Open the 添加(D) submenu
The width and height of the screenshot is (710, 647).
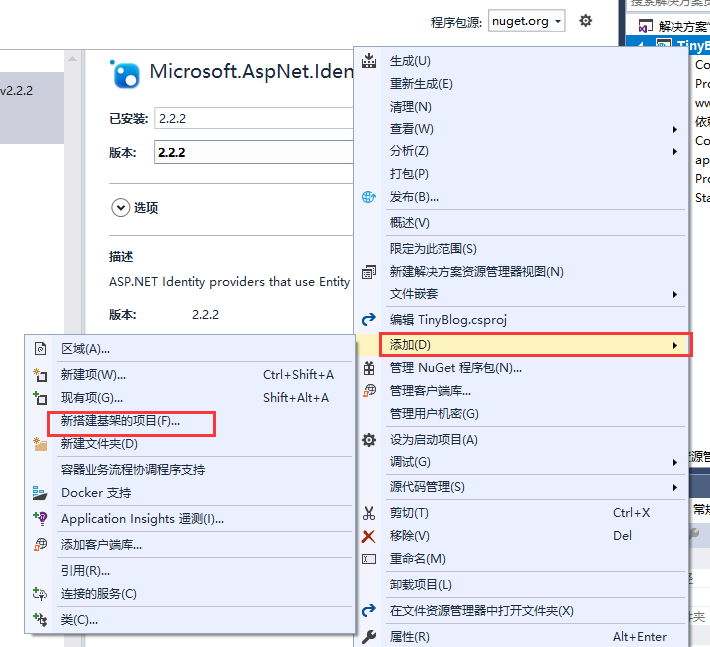(x=535, y=345)
